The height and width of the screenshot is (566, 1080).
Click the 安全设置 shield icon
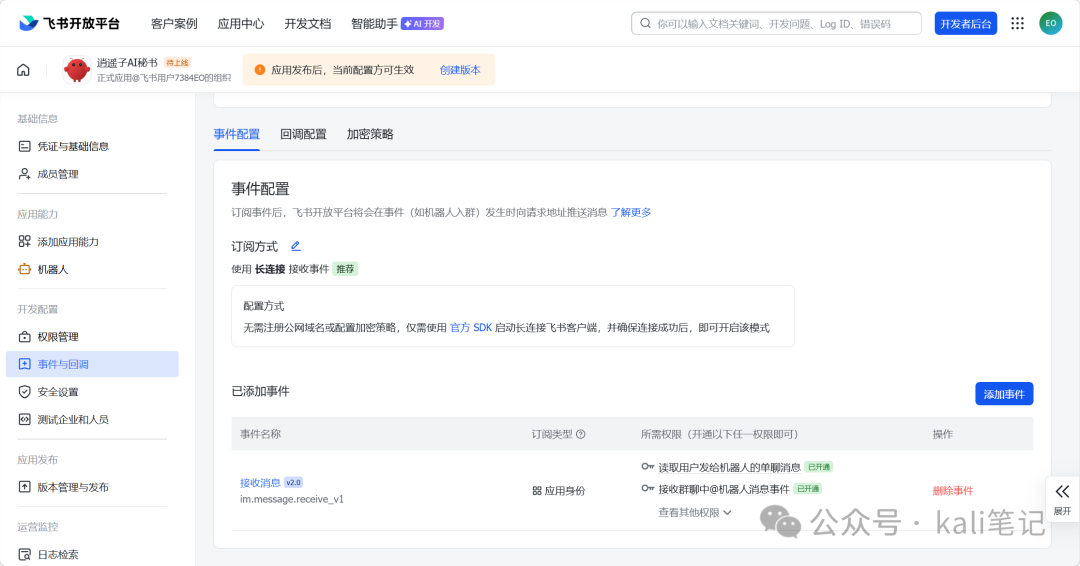25,392
